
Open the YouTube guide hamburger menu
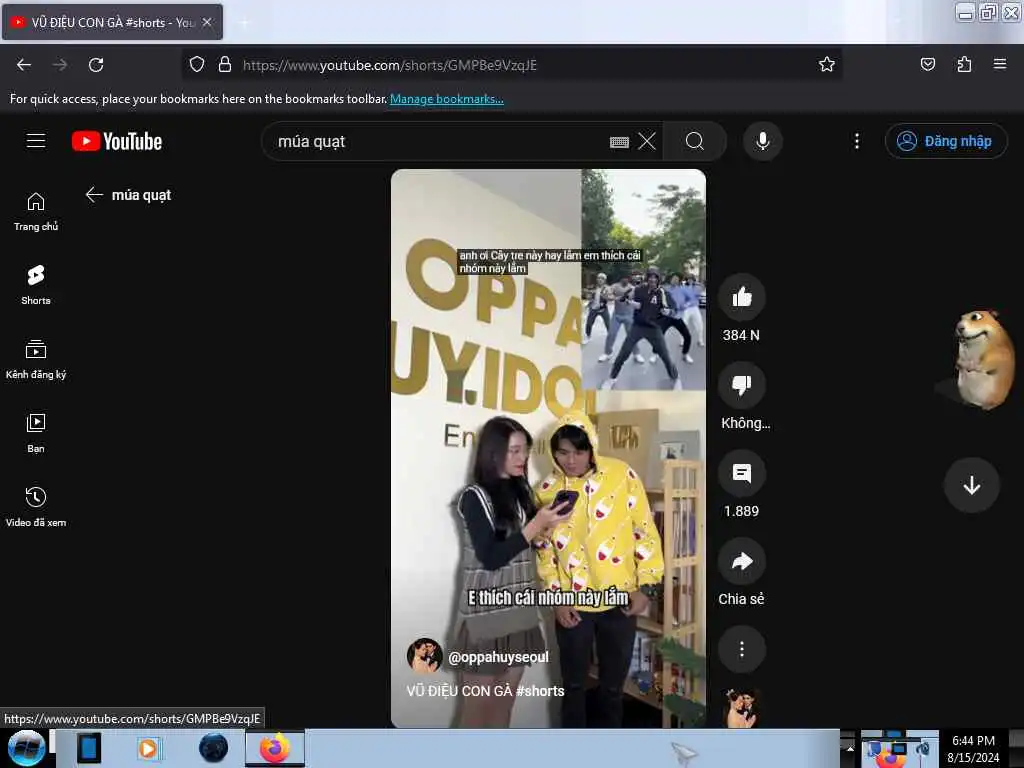[36, 141]
